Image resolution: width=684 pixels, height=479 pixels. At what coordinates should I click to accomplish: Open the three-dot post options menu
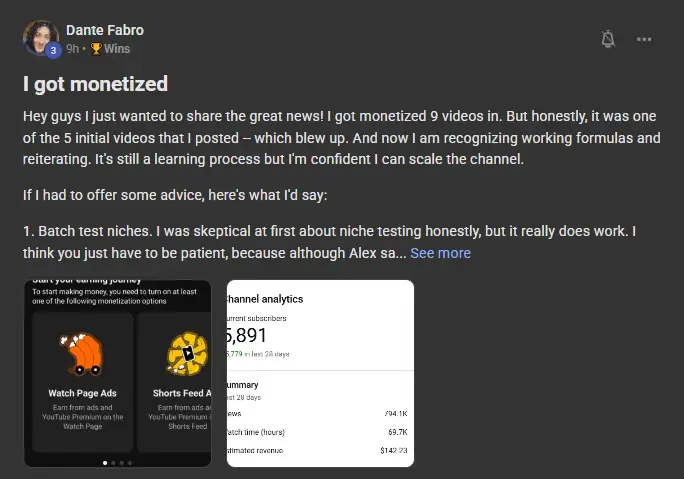pos(644,39)
